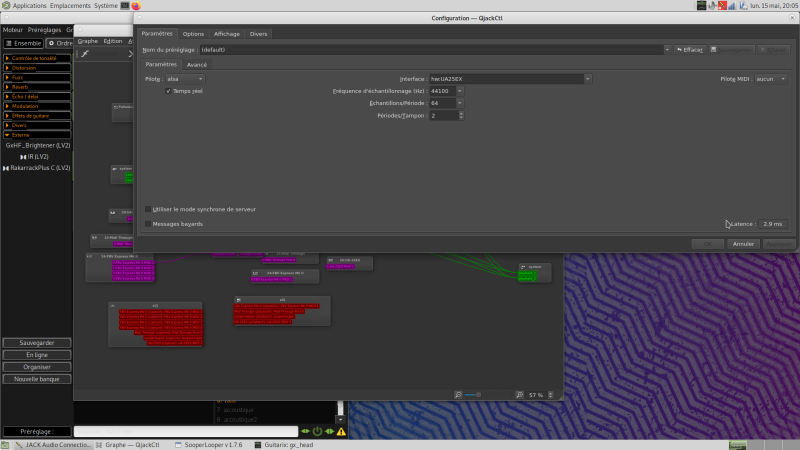Open the Pilote MIDI aucun dropdown
The image size is (800, 450).
coord(771,79)
